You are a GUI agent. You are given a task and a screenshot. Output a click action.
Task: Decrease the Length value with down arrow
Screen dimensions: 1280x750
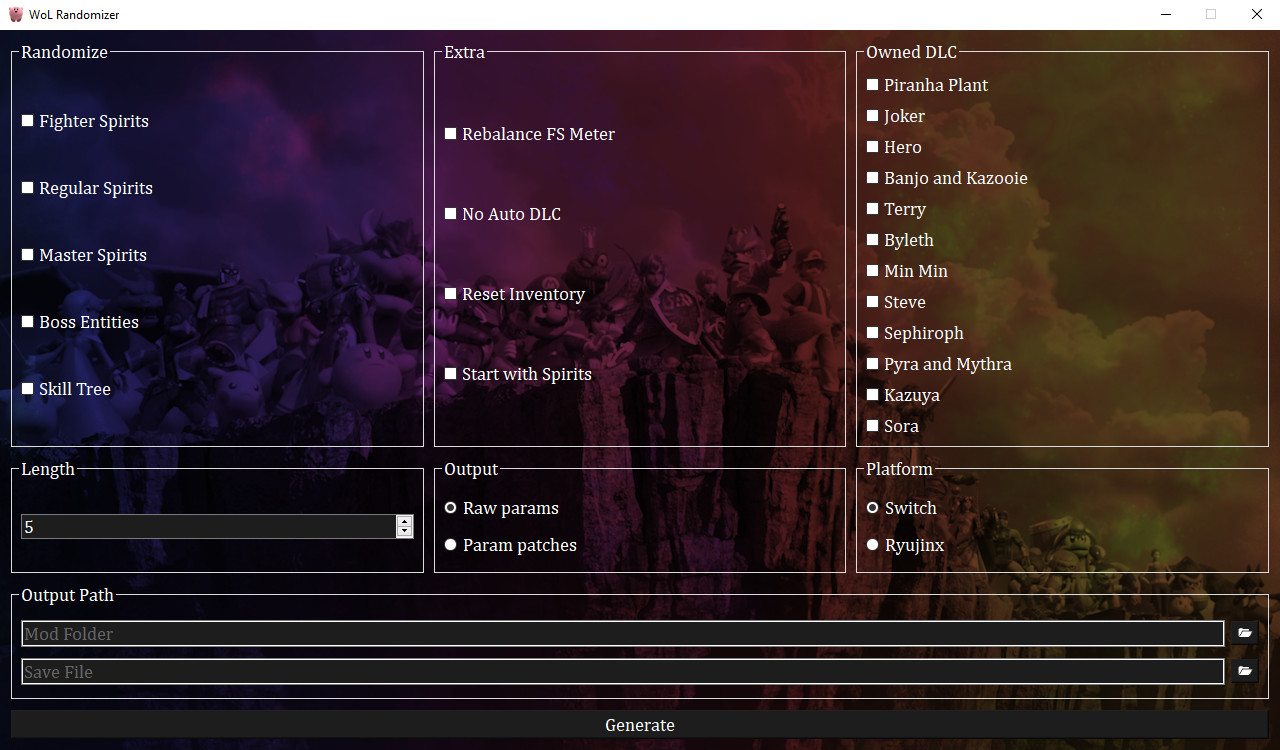click(404, 532)
